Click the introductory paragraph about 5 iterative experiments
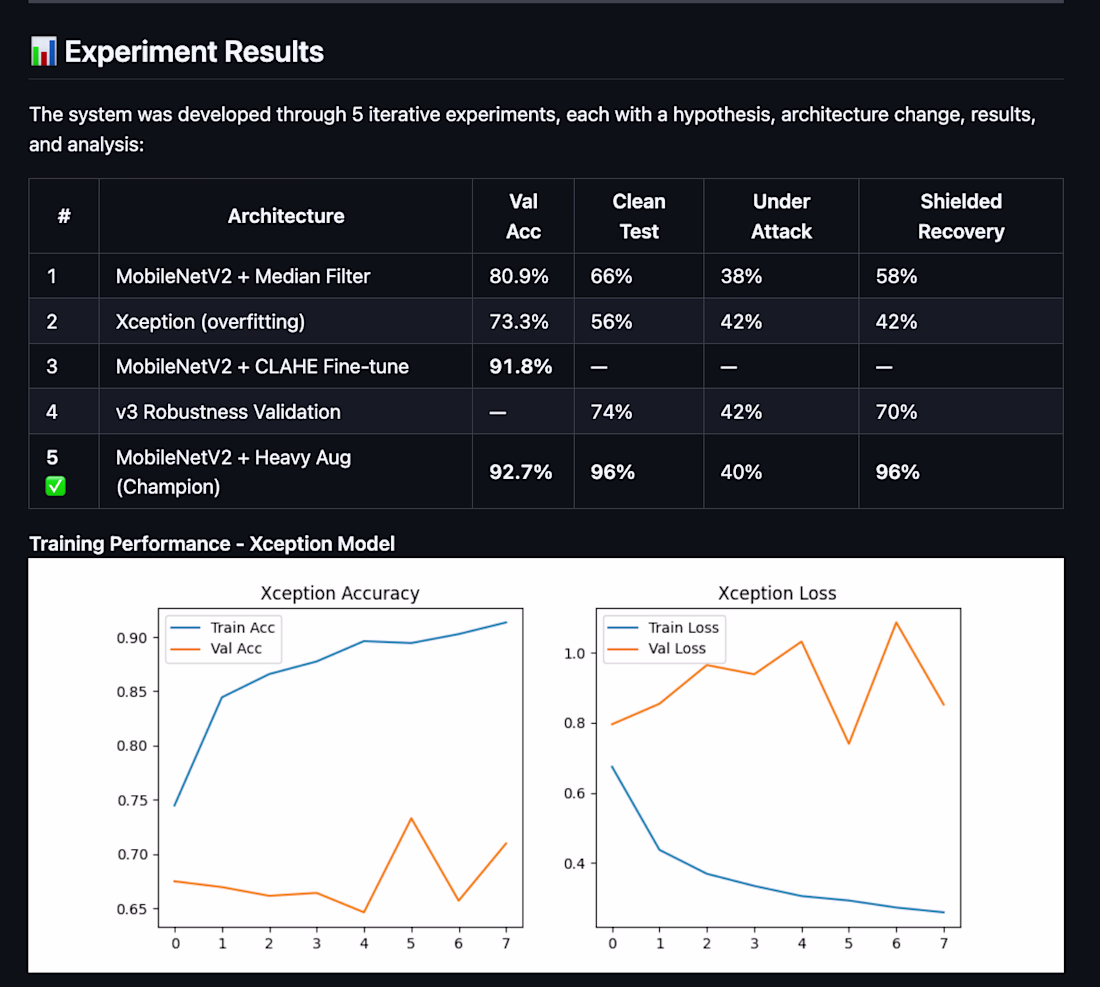 [x=532, y=129]
